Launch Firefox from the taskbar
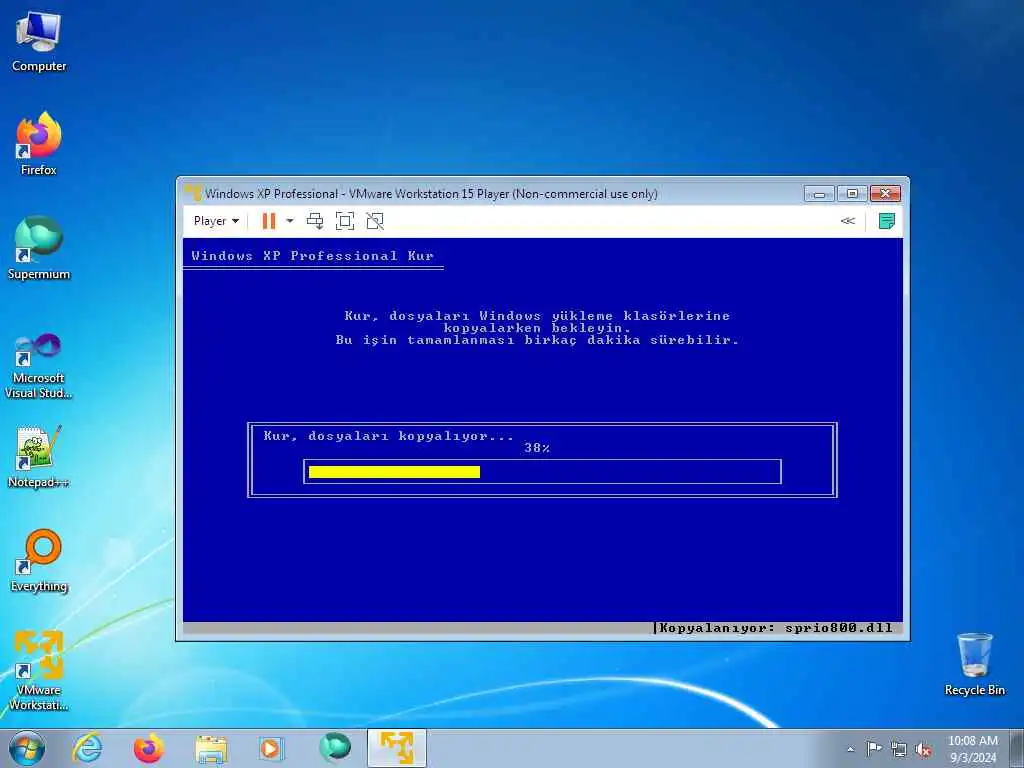The image size is (1024, 768). (149, 748)
